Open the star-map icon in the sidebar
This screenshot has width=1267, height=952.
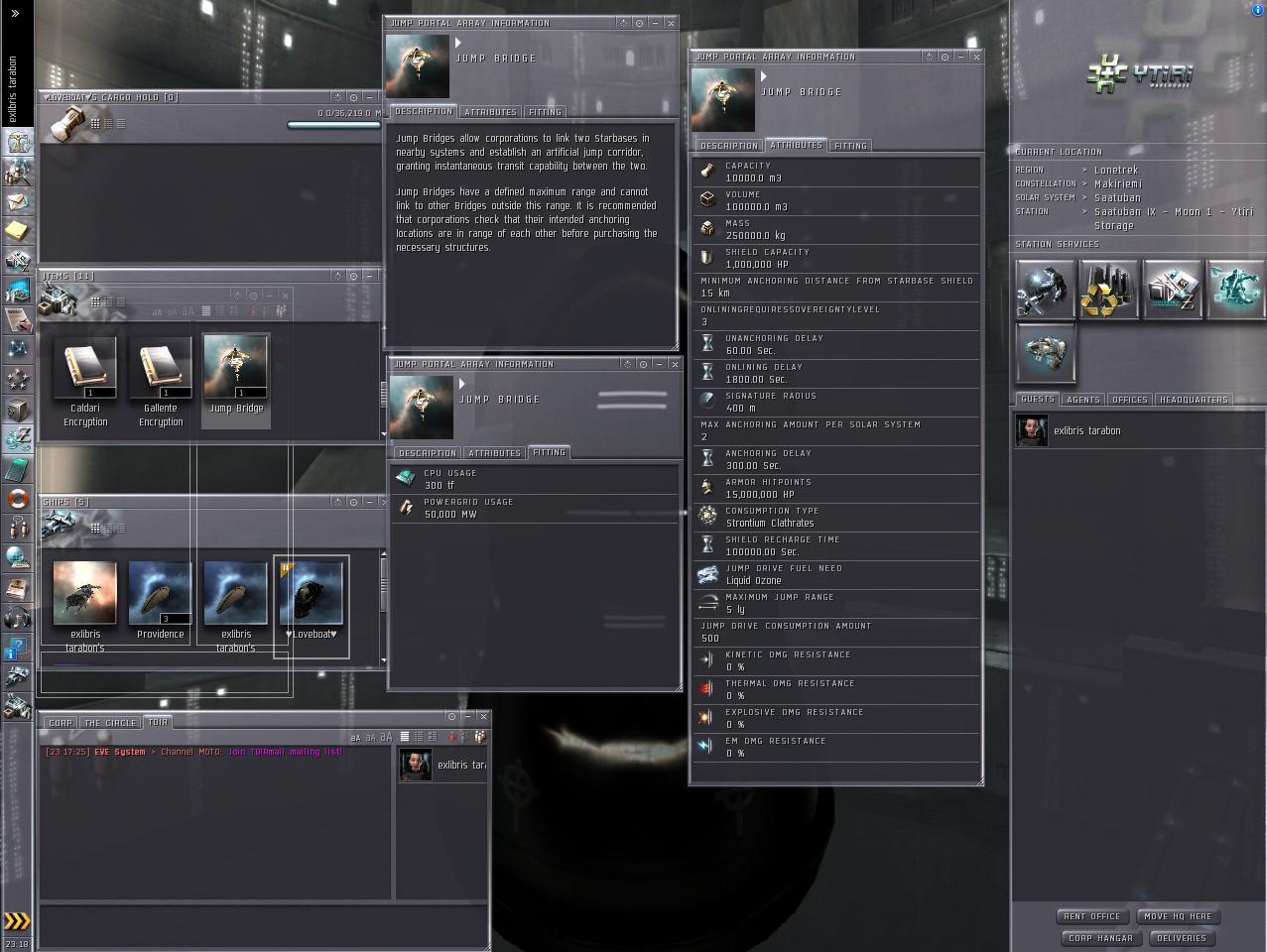(17, 349)
